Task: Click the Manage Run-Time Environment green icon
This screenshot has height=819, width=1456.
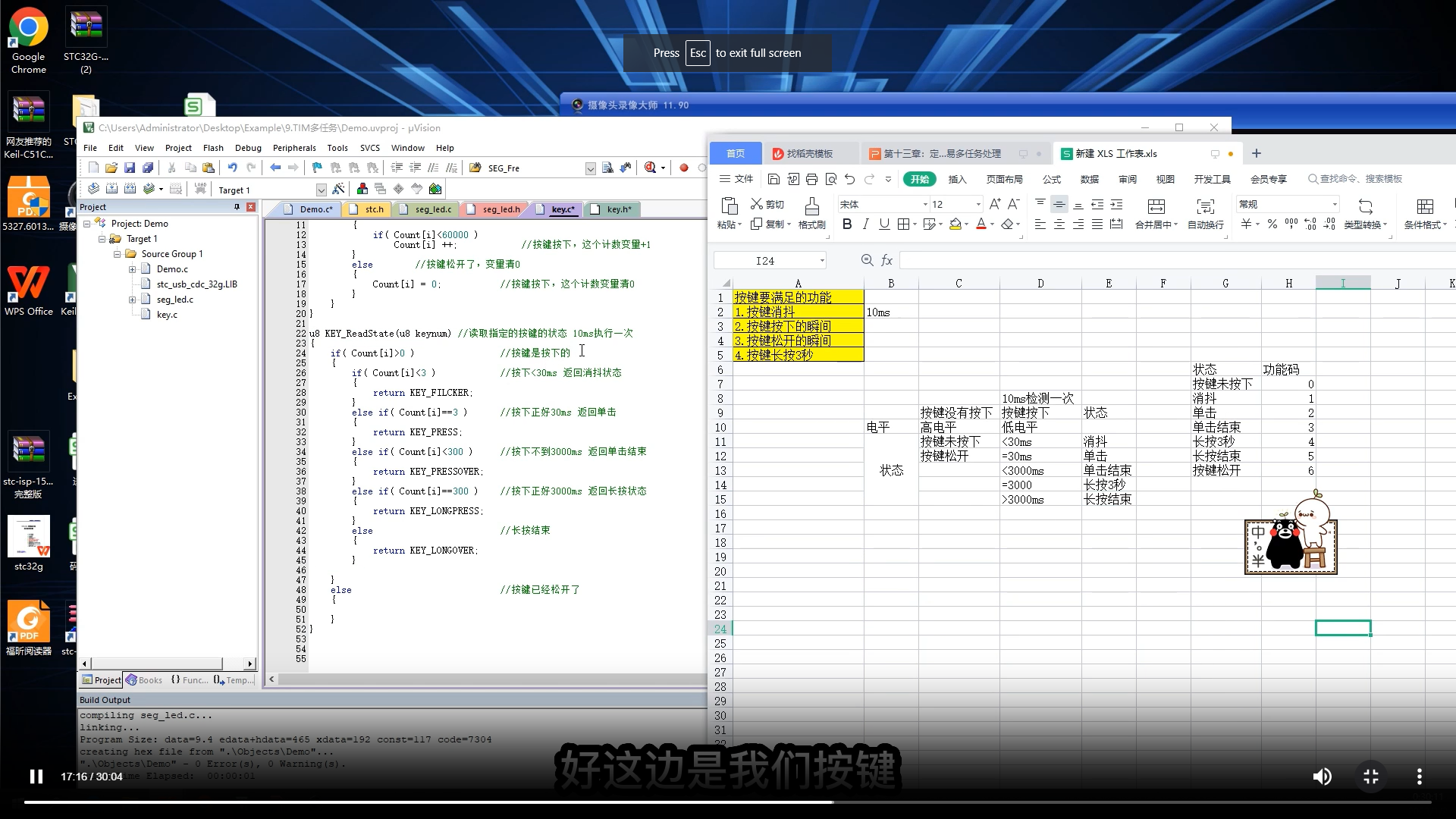Action: coord(435,189)
